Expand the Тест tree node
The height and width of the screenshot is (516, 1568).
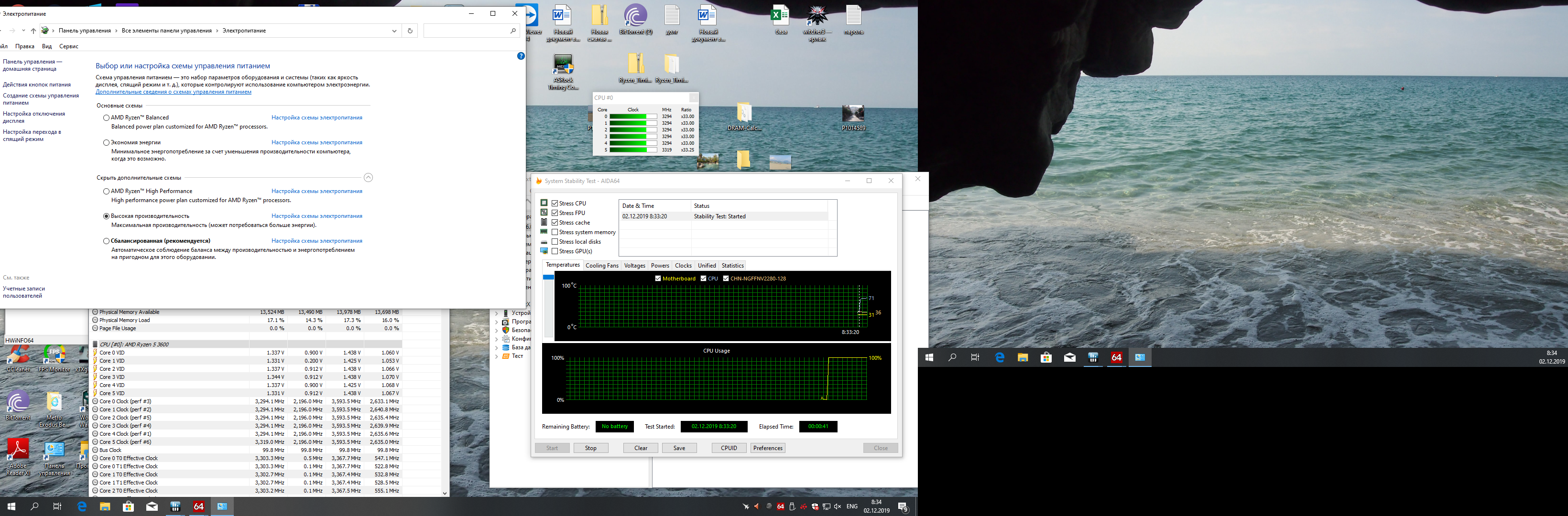pyautogui.click(x=497, y=356)
